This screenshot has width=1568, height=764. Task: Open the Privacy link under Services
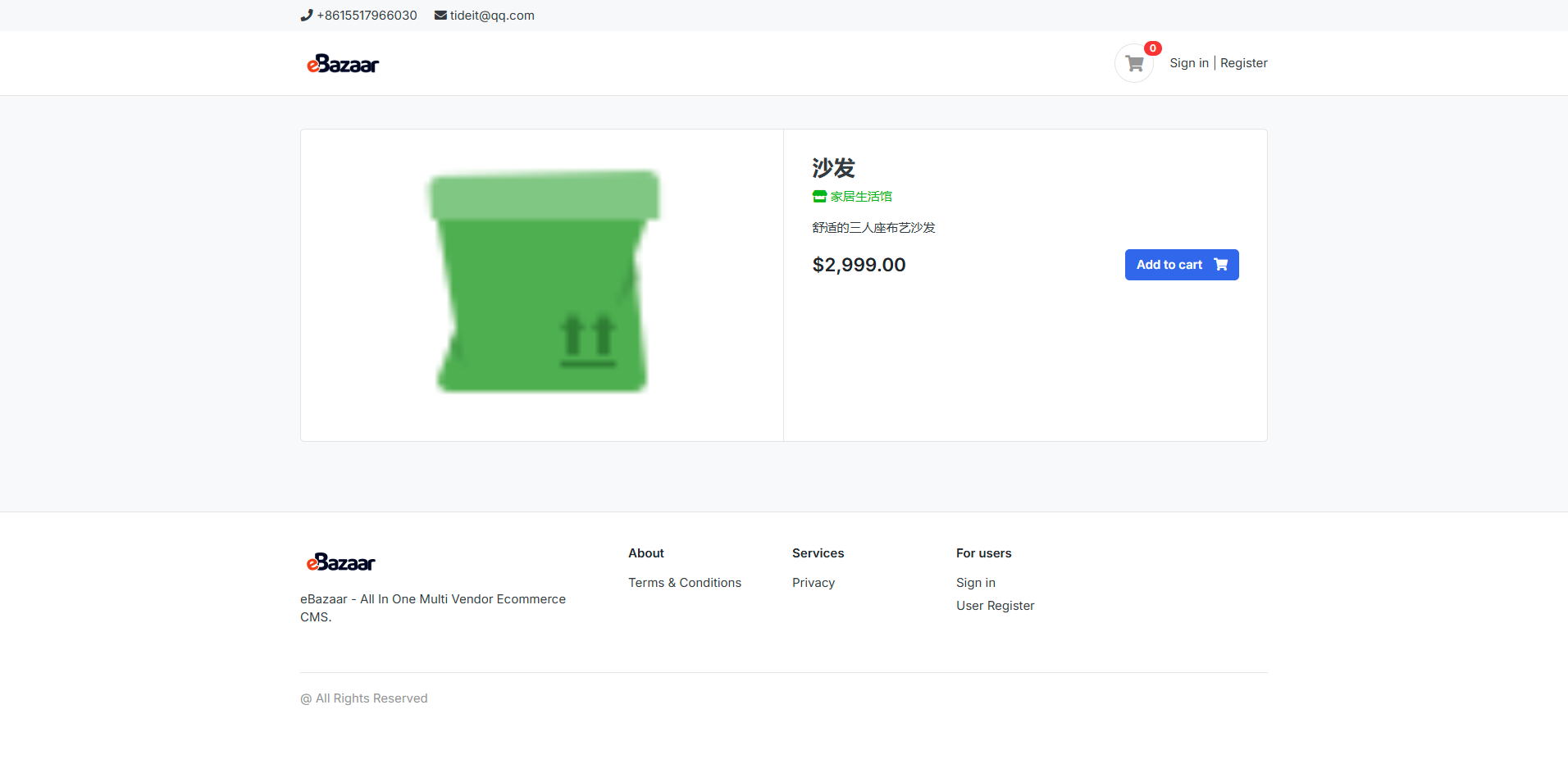point(814,583)
